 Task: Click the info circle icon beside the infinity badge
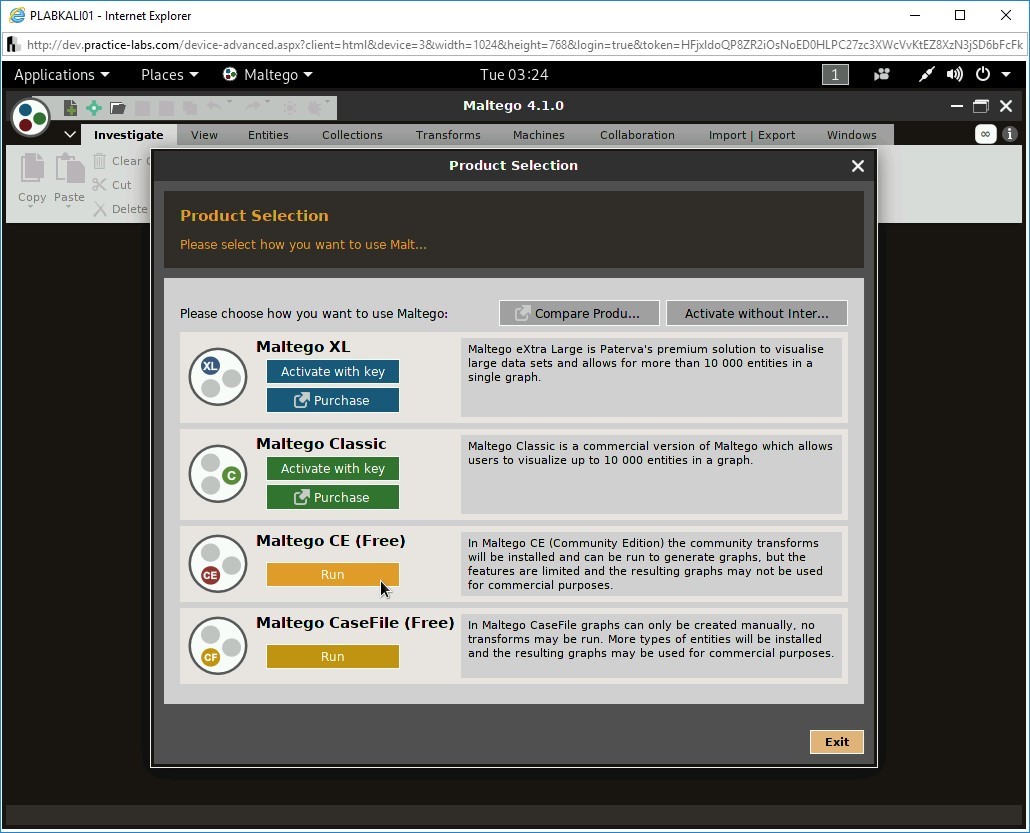[x=1010, y=133]
